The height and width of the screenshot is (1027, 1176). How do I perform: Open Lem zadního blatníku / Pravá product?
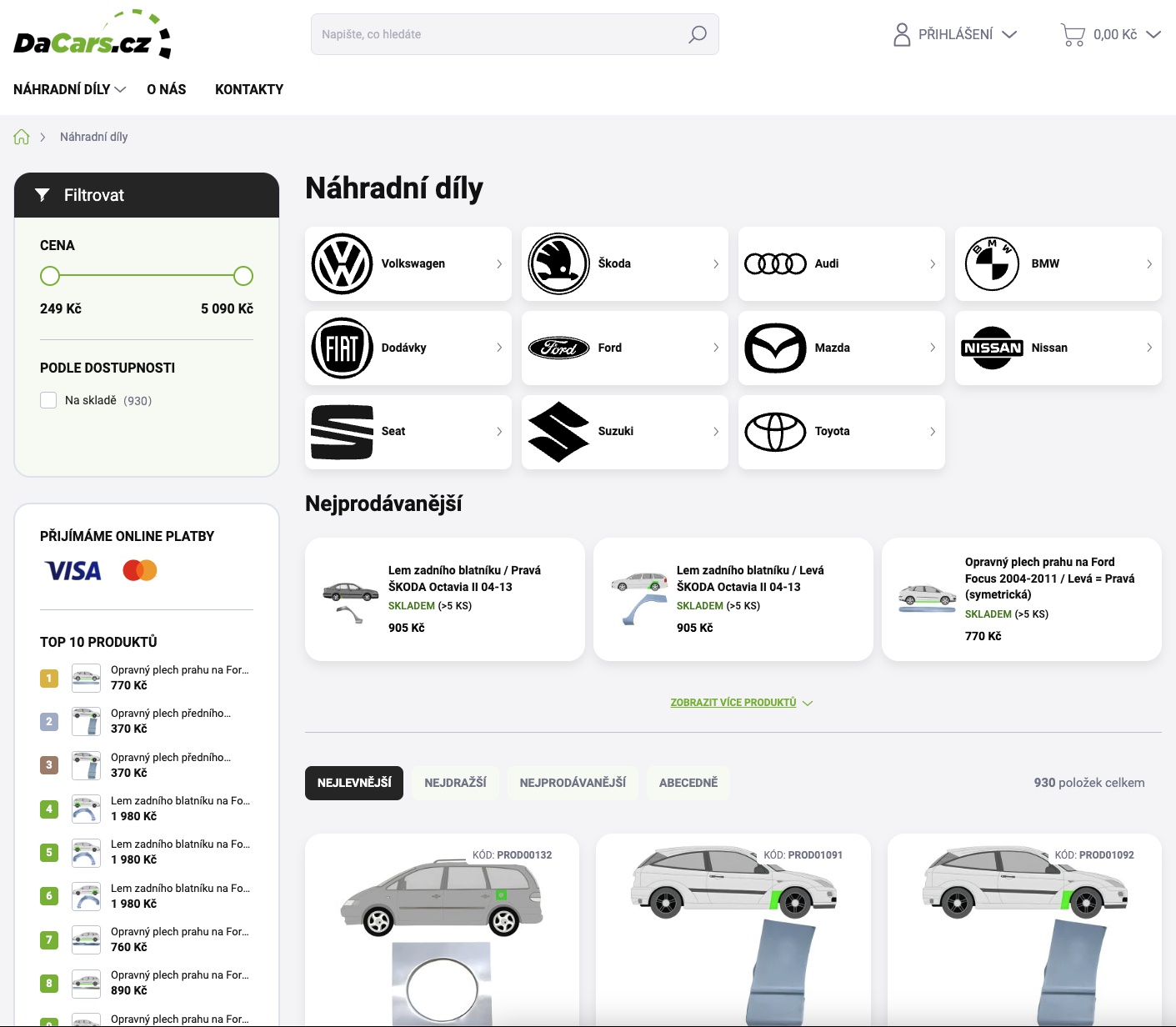click(x=445, y=599)
